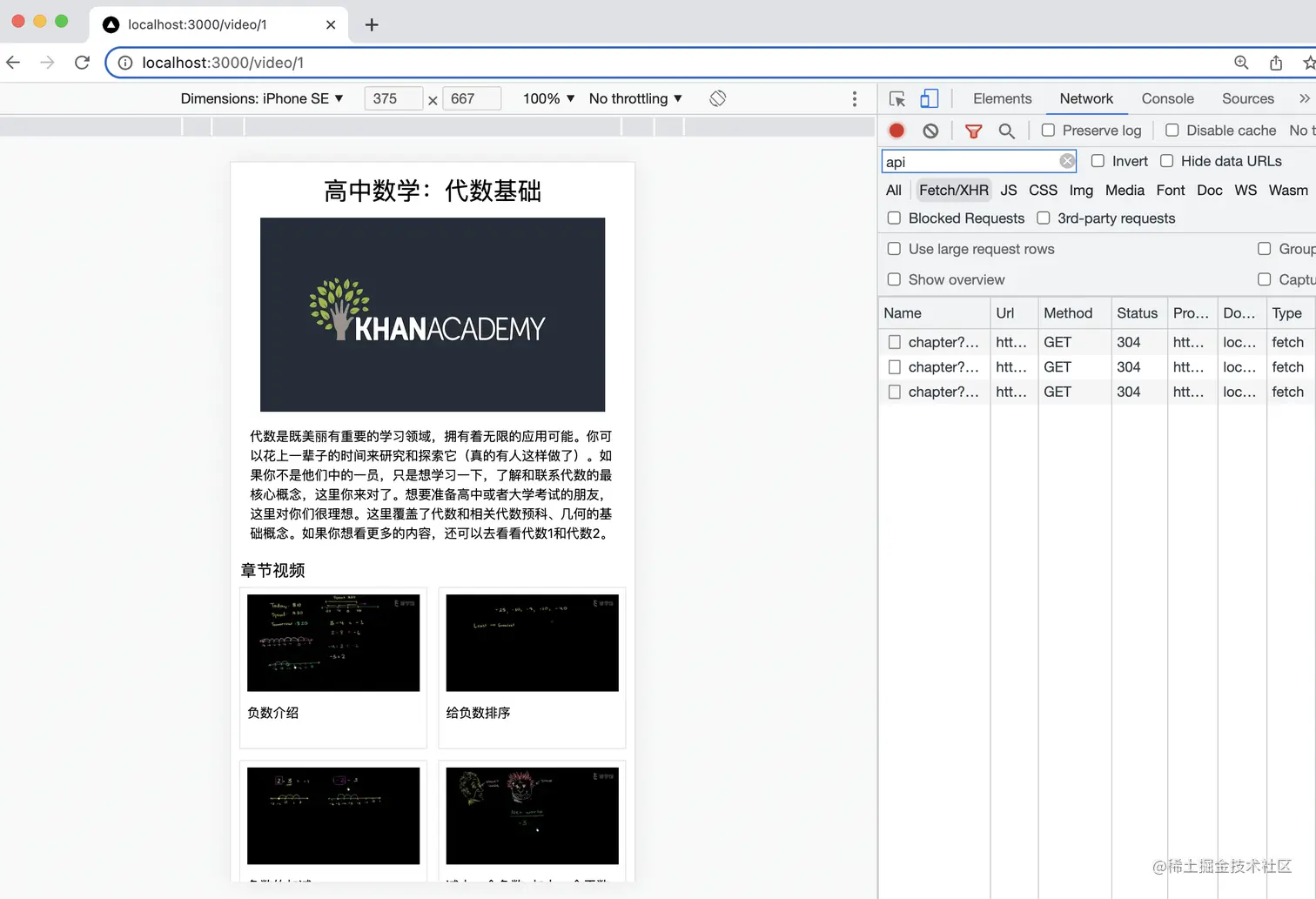This screenshot has height=899, width=1316.
Task: Check 3rd-party requests
Action: [1043, 218]
